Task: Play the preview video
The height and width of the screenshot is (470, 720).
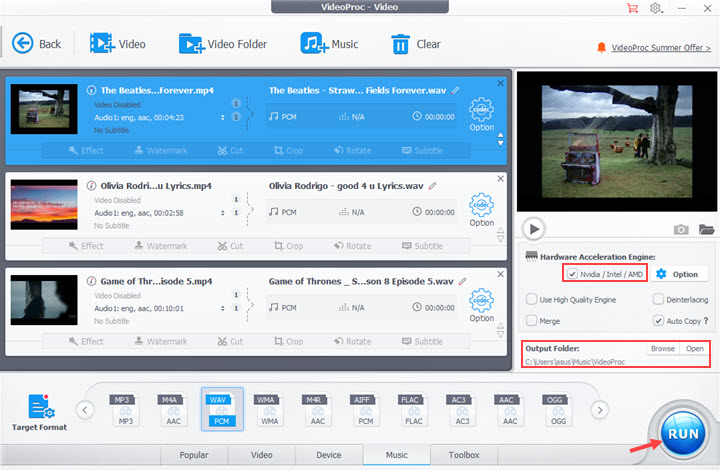Action: (534, 229)
